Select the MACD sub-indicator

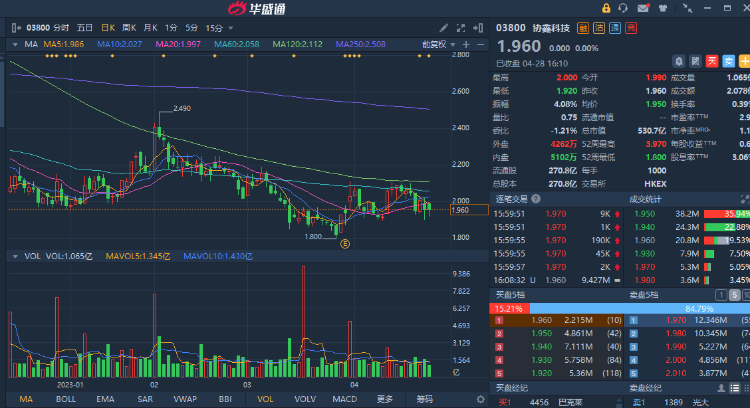point(344,399)
